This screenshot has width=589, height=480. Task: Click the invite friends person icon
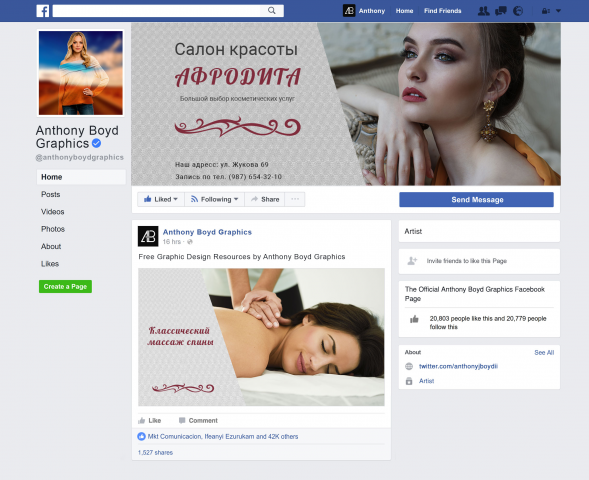point(412,261)
